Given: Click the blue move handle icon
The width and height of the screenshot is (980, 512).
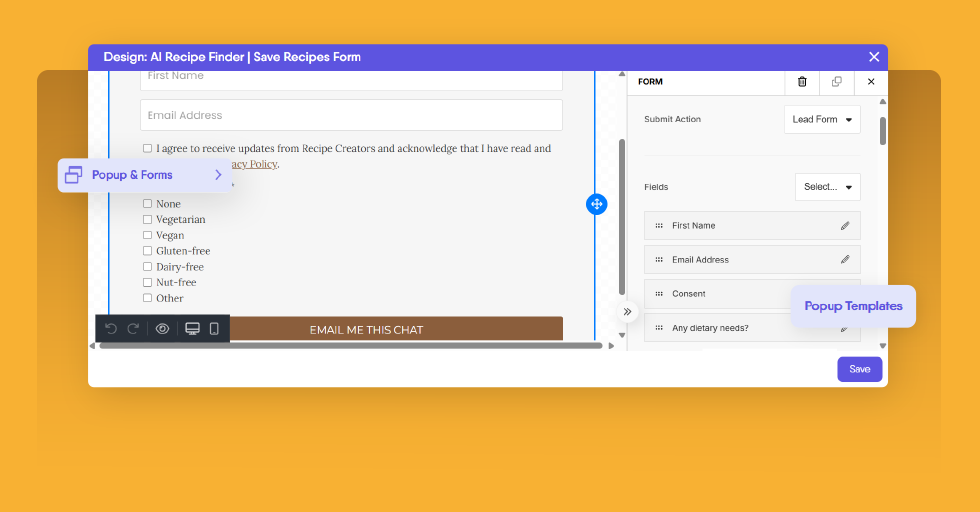Looking at the screenshot, I should 596,204.
